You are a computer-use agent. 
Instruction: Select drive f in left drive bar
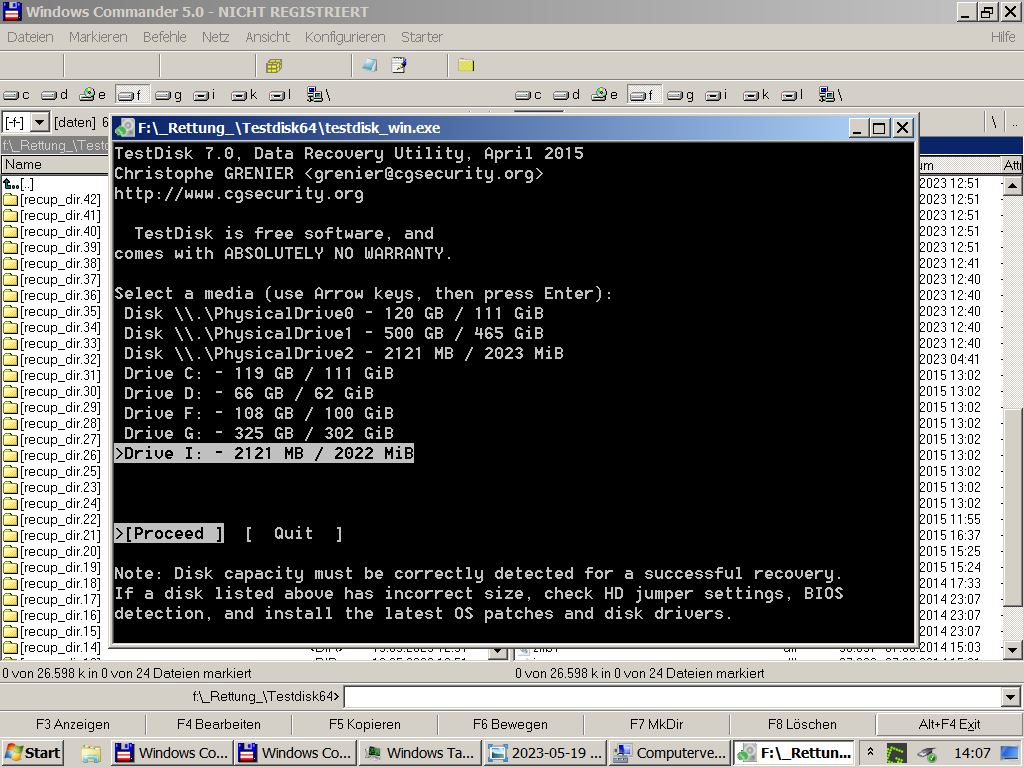tap(131, 95)
